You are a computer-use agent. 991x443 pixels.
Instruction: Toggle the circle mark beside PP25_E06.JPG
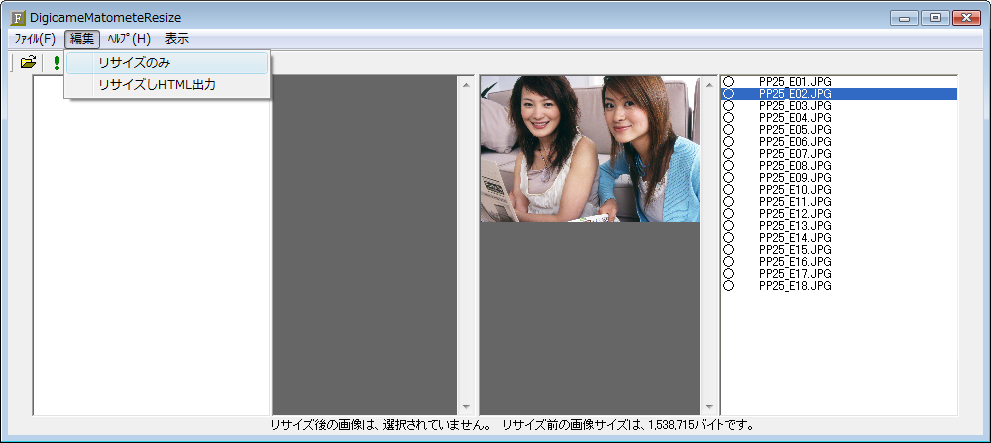point(729,142)
